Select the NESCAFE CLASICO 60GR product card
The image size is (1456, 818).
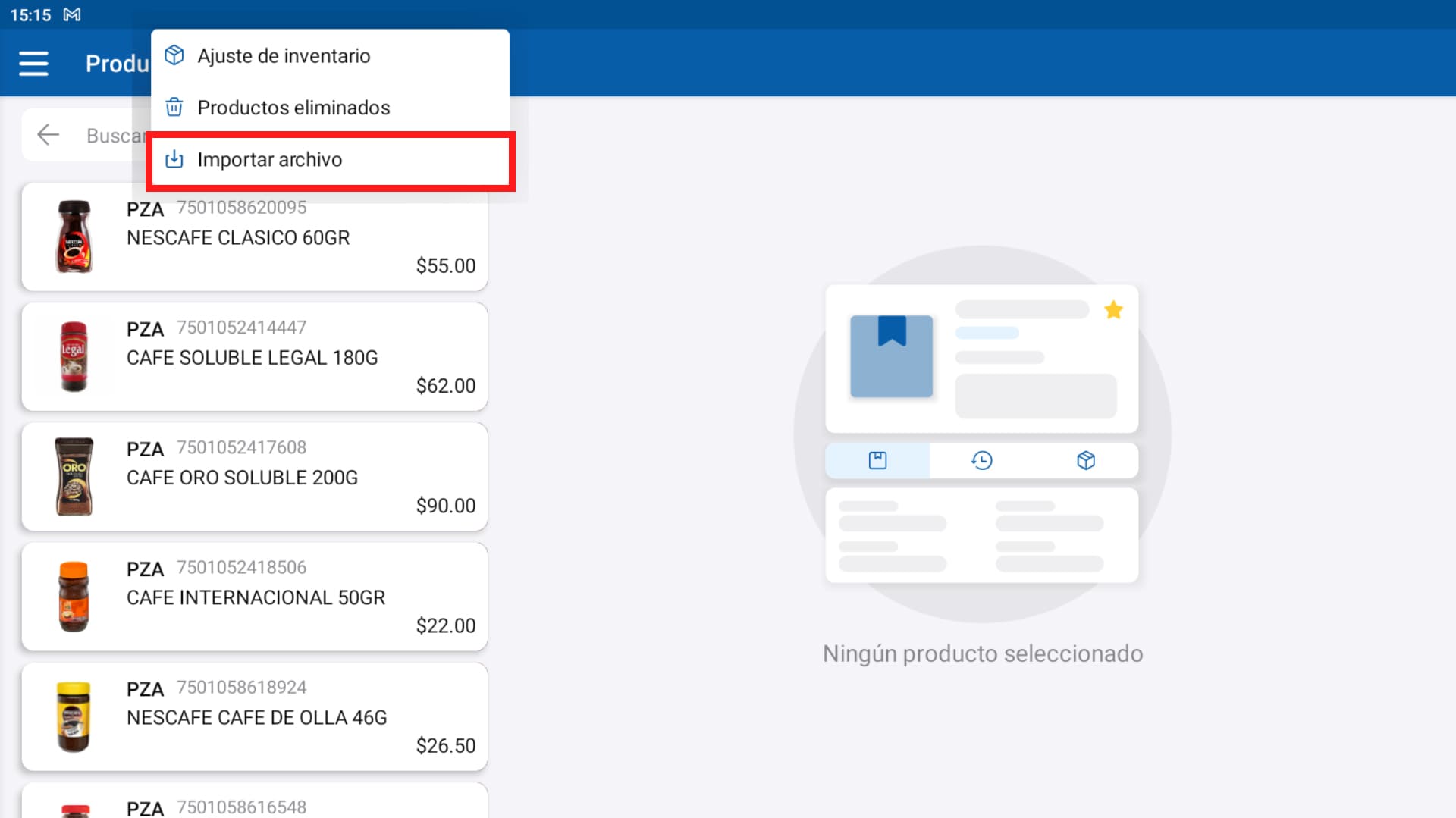tap(255, 237)
